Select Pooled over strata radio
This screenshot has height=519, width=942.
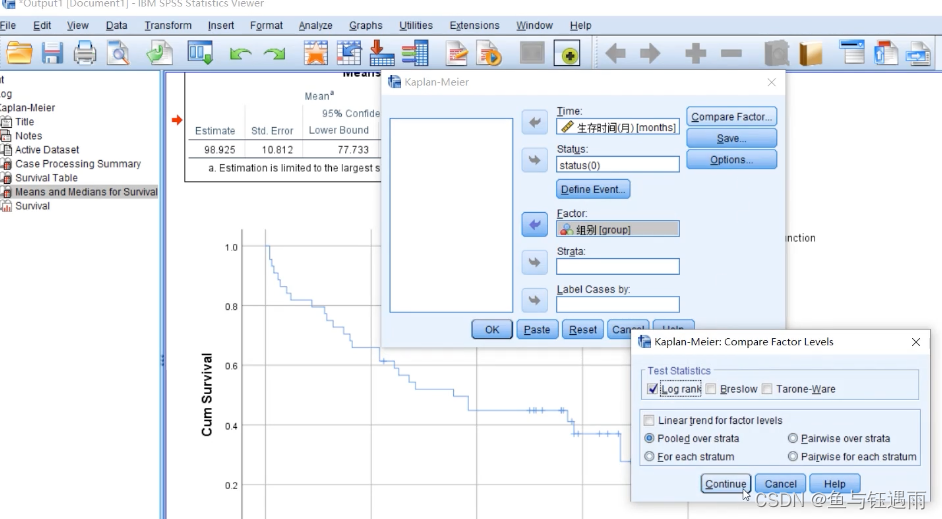649,438
